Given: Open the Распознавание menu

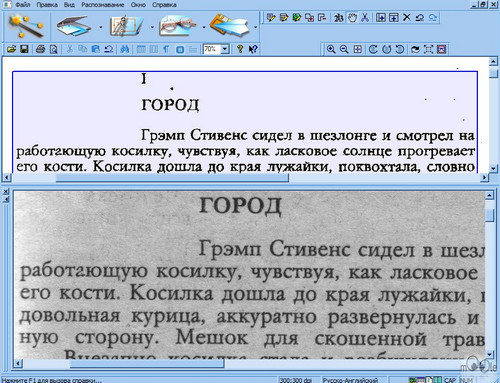Looking at the screenshot, I should coord(103,5).
